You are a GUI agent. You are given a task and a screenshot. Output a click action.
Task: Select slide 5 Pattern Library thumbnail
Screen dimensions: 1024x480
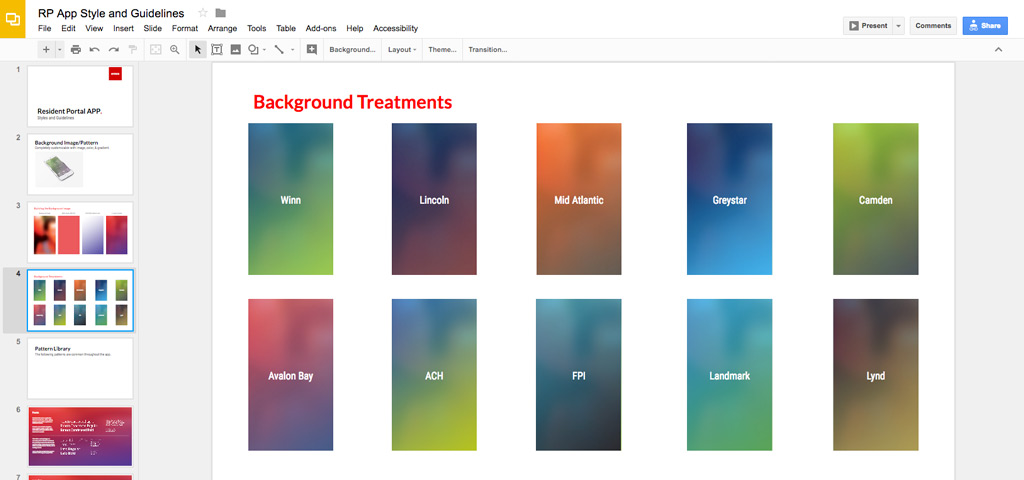tap(80, 368)
